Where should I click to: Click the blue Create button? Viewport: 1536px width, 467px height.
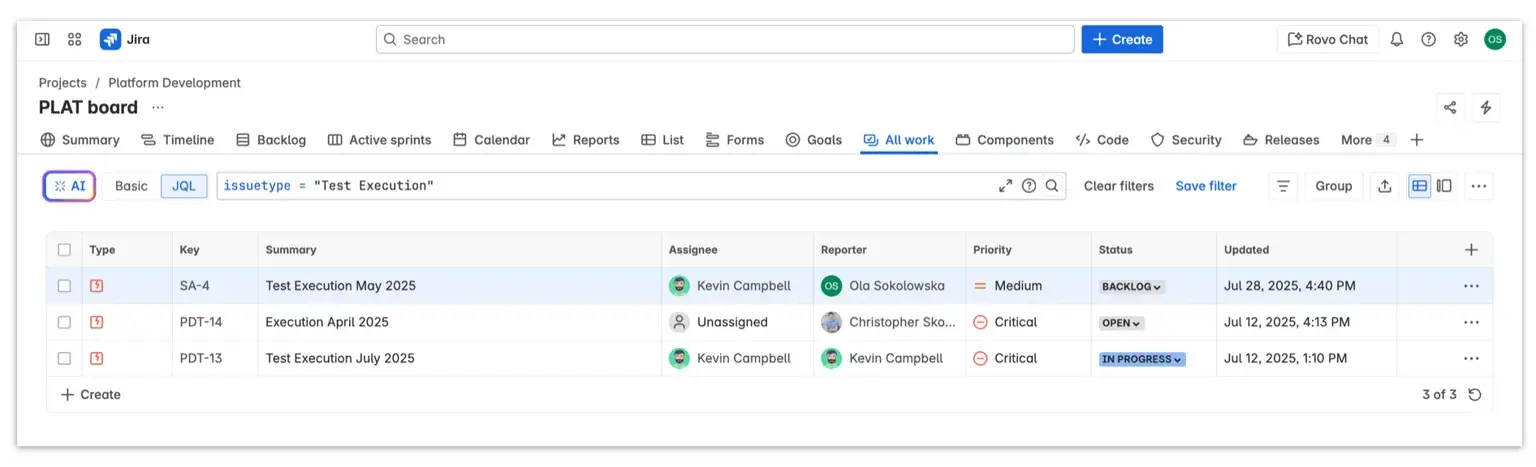1122,39
